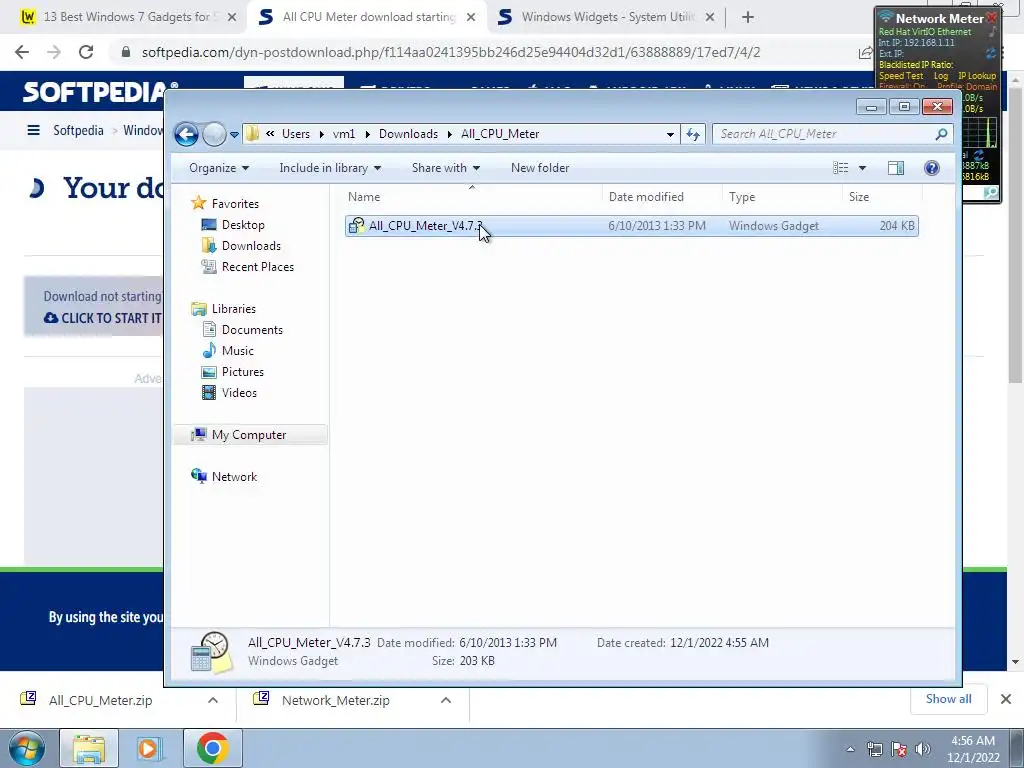This screenshot has width=1024, height=768.
Task: Click Chrome's back arrow
Action: tap(22, 52)
